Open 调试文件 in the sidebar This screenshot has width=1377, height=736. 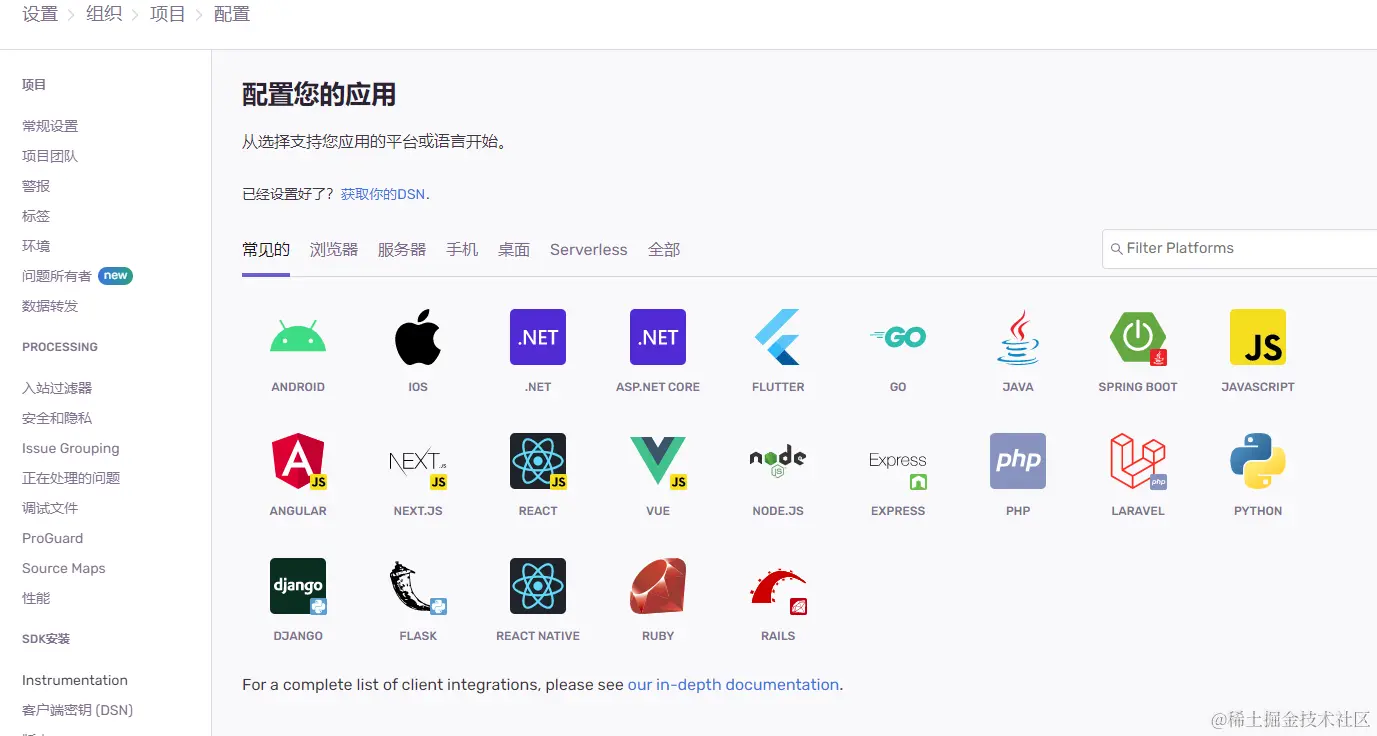(x=50, y=508)
